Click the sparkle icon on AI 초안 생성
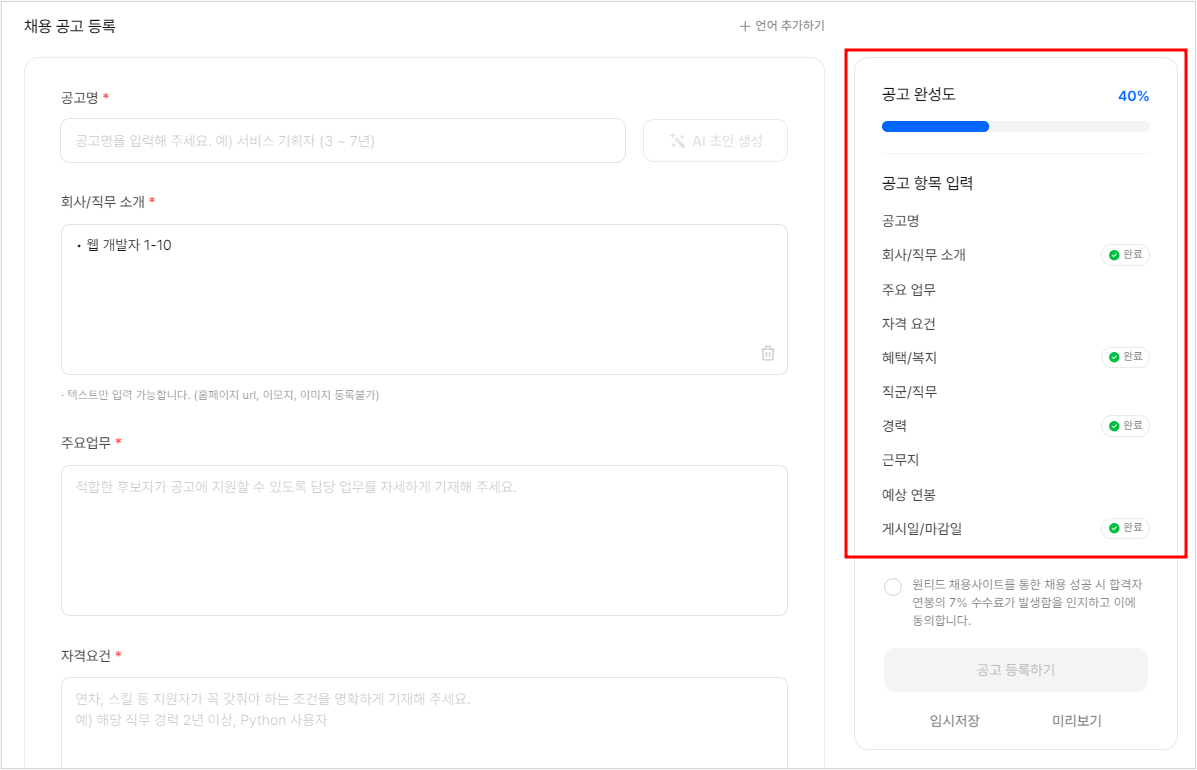The image size is (1197, 770). click(678, 141)
